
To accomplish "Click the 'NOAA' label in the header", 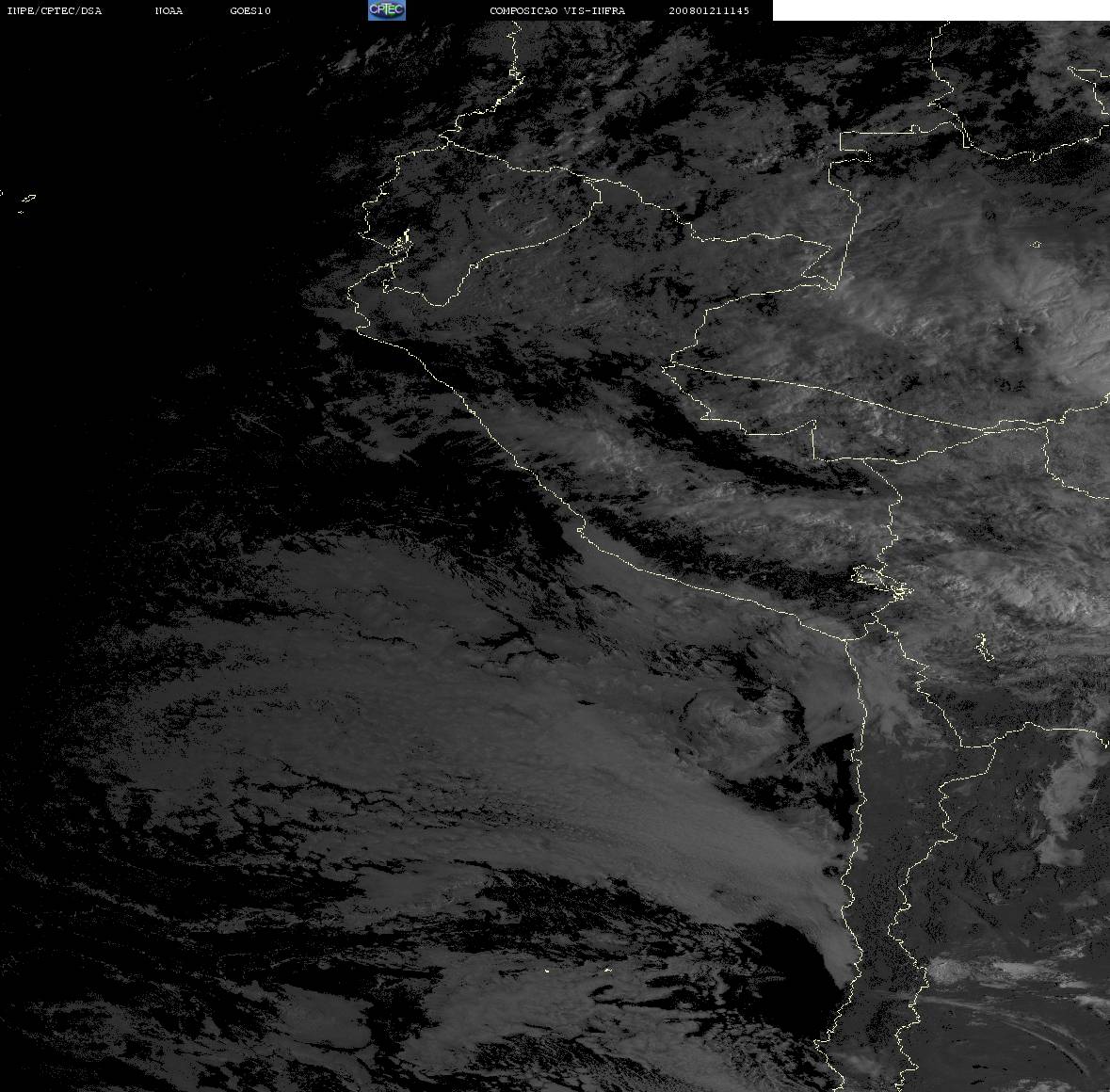I will 169,10.
